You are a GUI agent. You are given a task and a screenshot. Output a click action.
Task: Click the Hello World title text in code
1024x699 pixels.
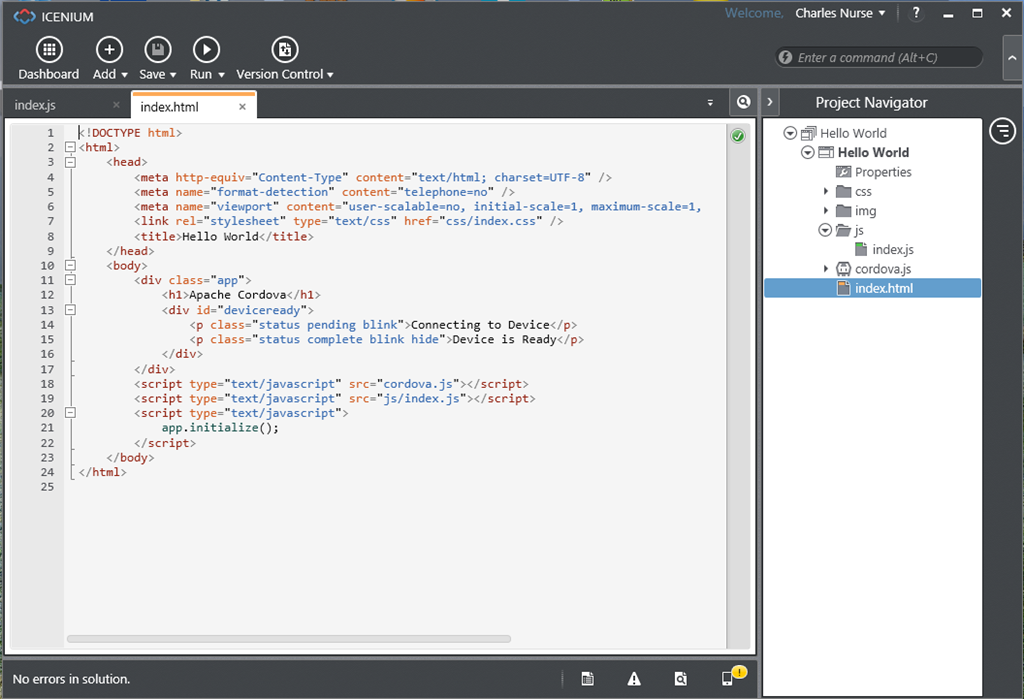[220, 236]
